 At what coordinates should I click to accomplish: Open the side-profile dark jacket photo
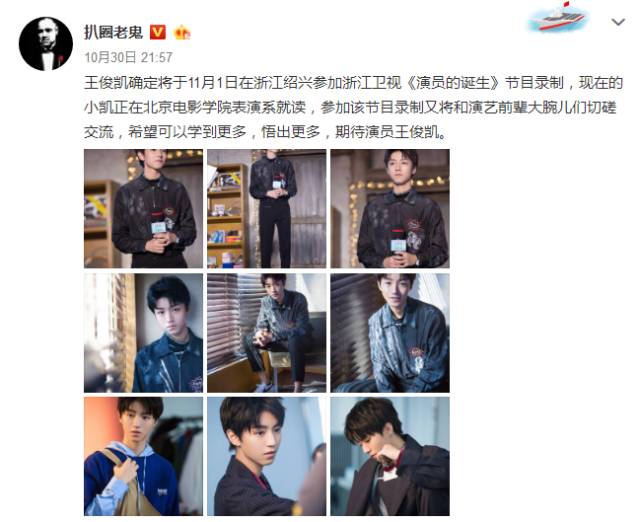coord(267,457)
